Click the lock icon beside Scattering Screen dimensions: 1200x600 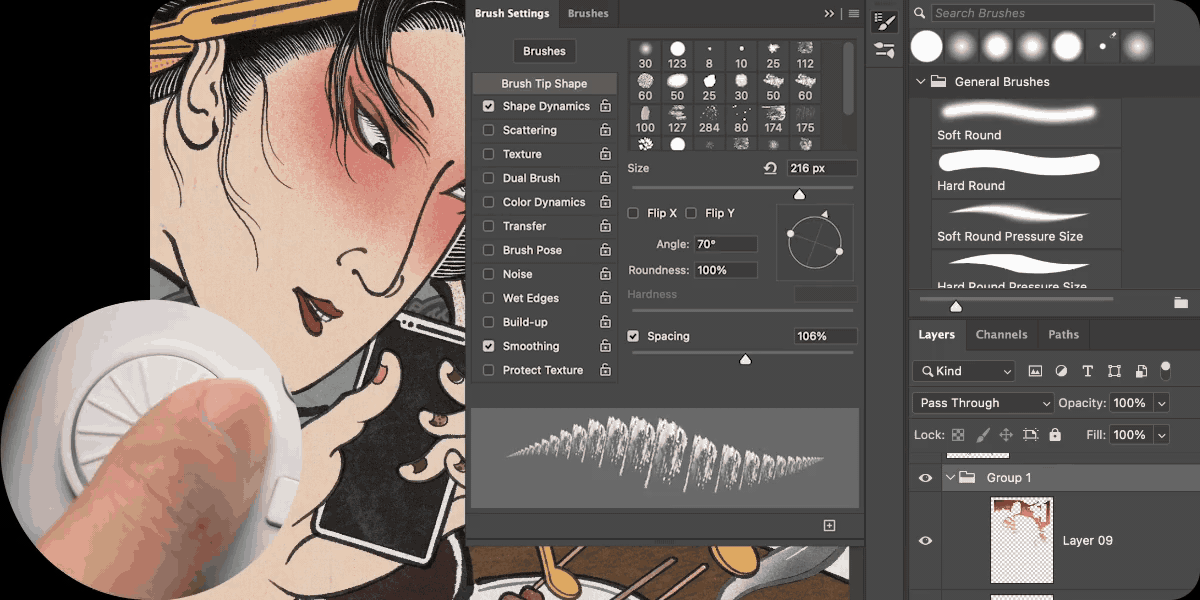[x=605, y=130]
